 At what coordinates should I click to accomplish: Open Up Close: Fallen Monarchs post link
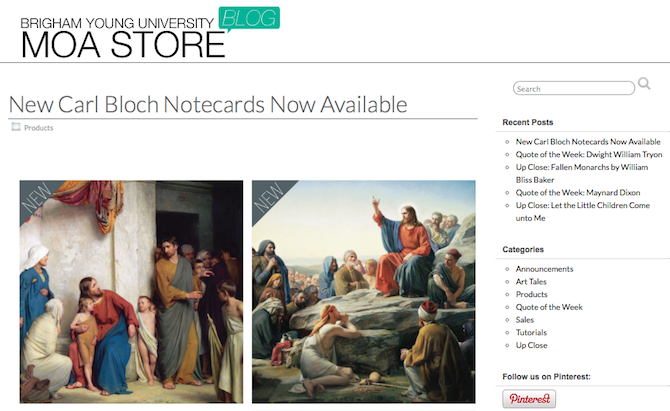tap(582, 173)
